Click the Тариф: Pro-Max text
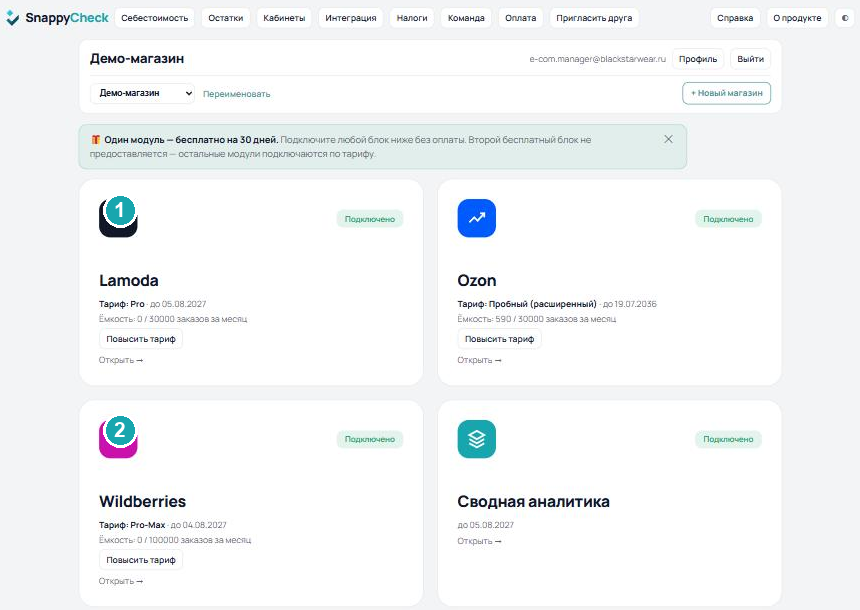Screen dimensions: 860x610 [x=132, y=525]
